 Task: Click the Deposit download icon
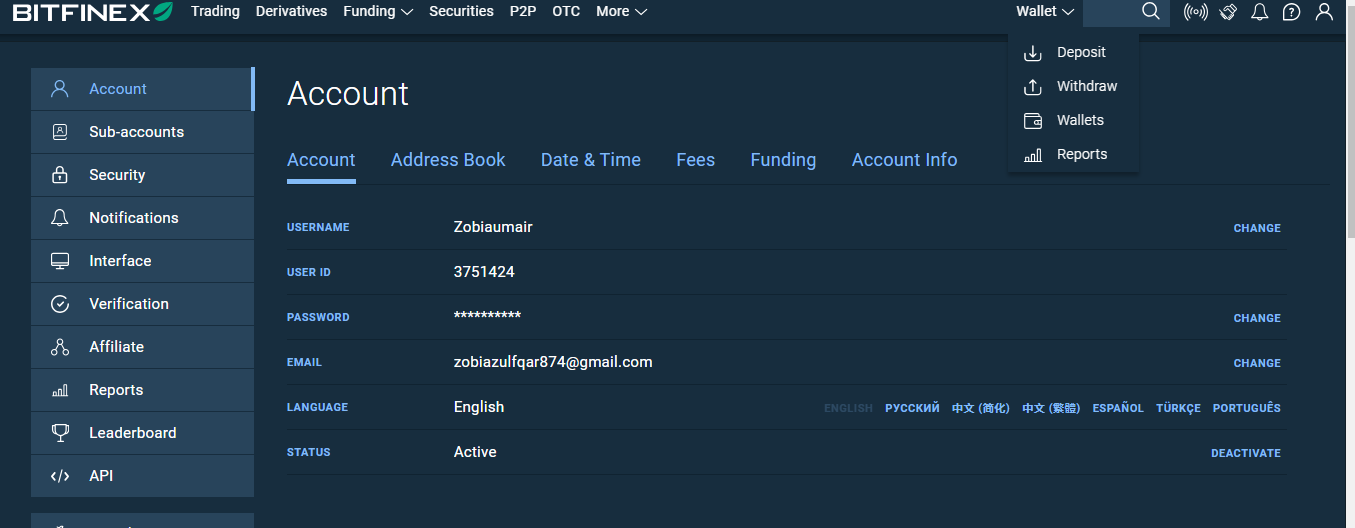tap(1033, 53)
